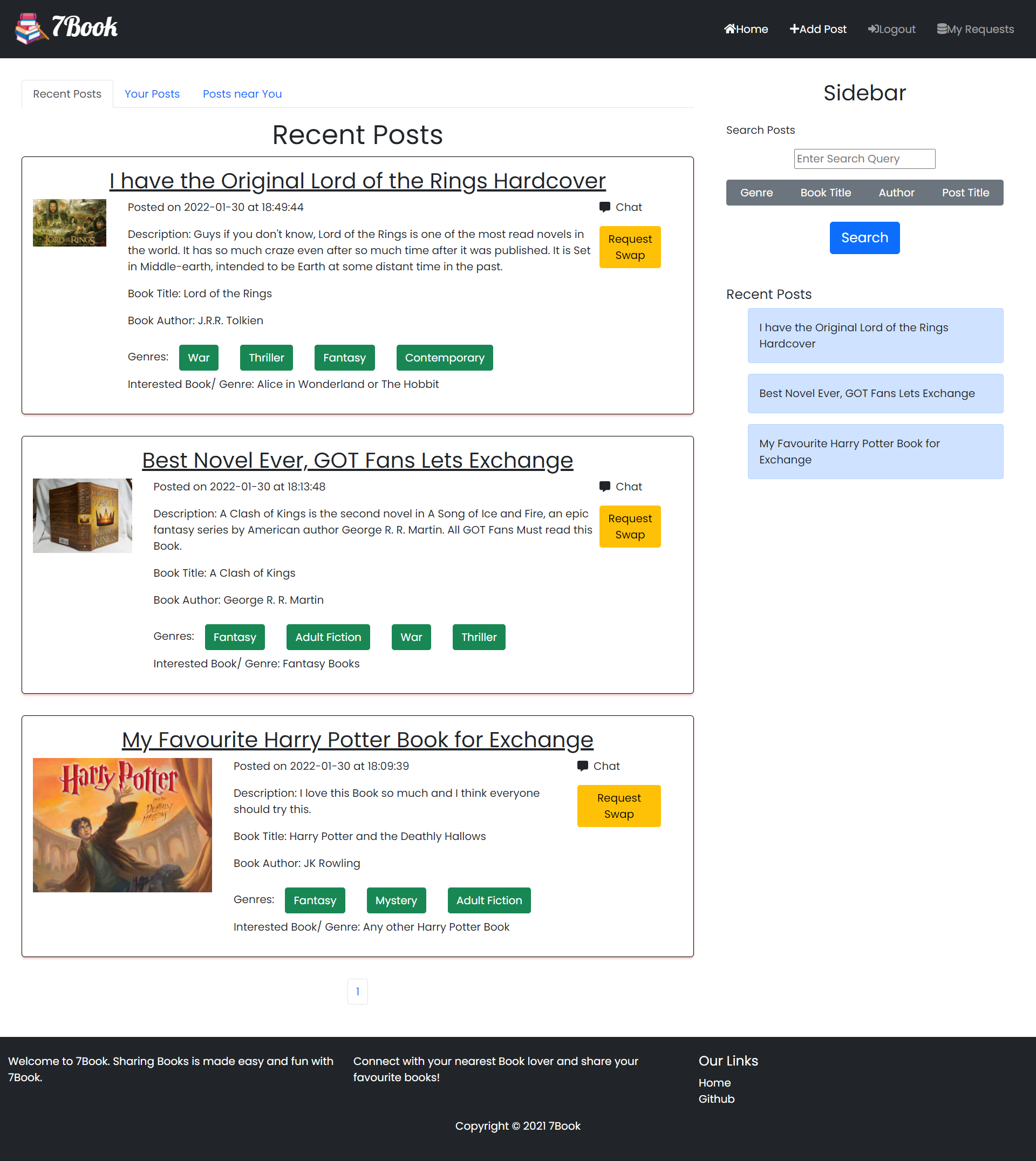Go to pagination page 1
This screenshot has width=1036, height=1161.
pyautogui.click(x=358, y=992)
